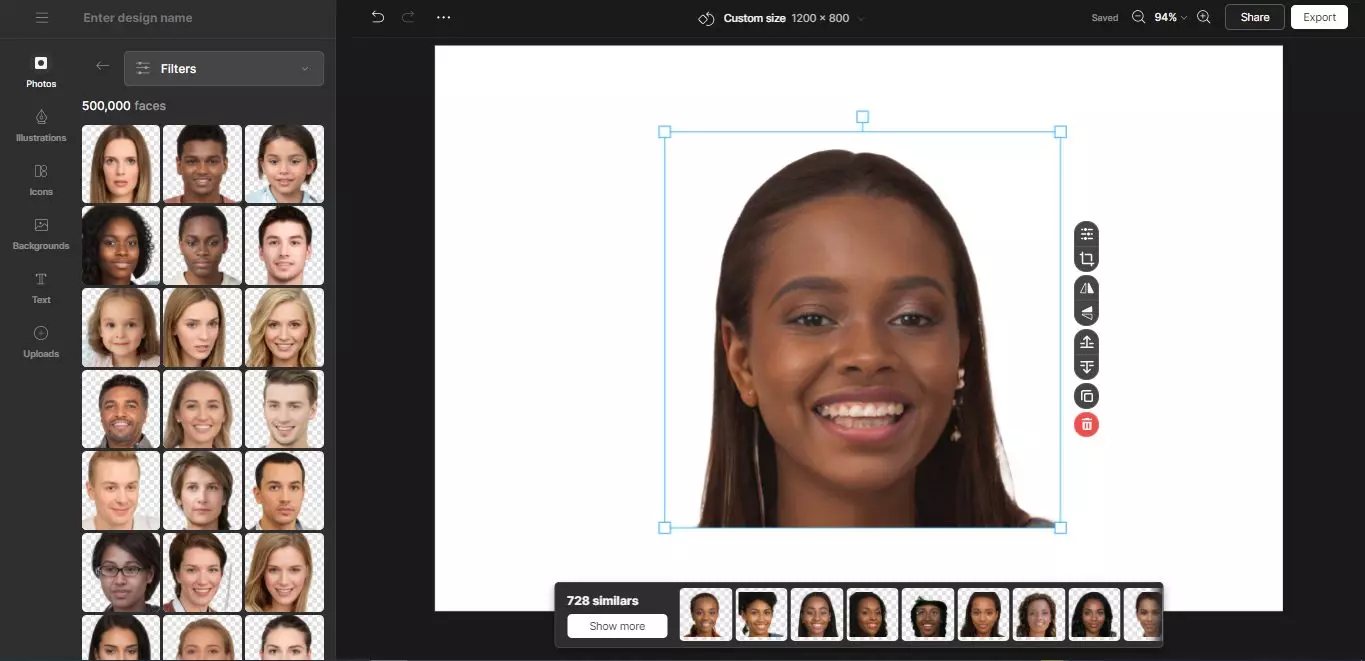Click the Export button
Screen dimensions: 1365x661
pos(1320,17)
